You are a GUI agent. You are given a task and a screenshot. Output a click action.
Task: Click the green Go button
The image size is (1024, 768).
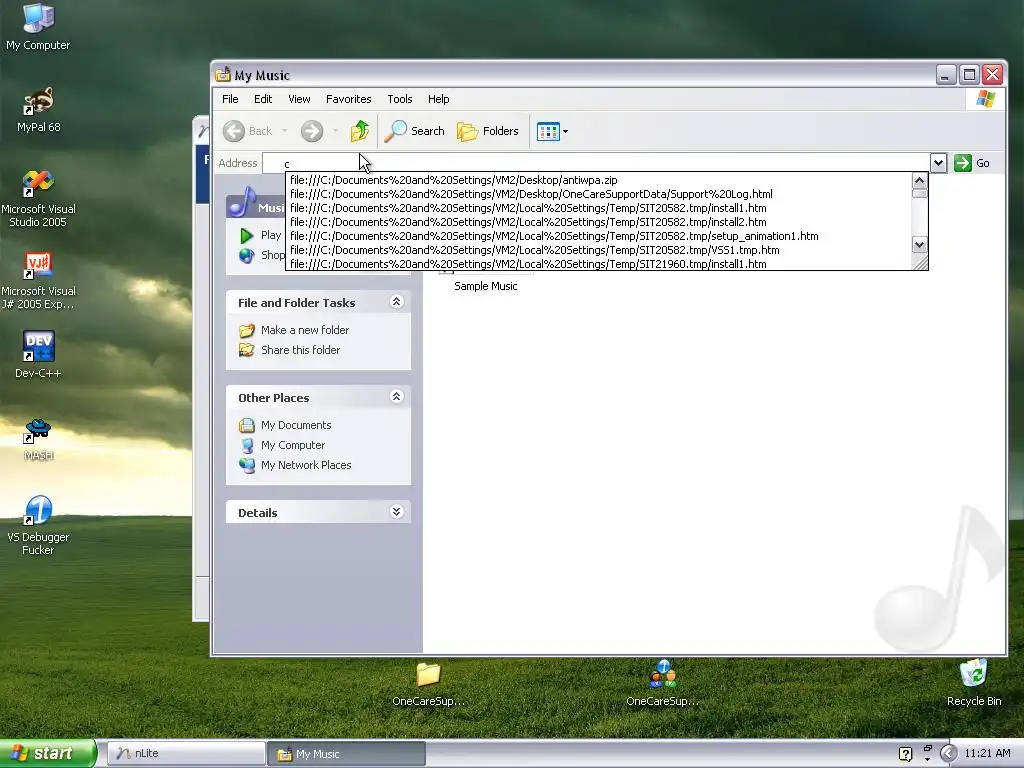tap(972, 163)
